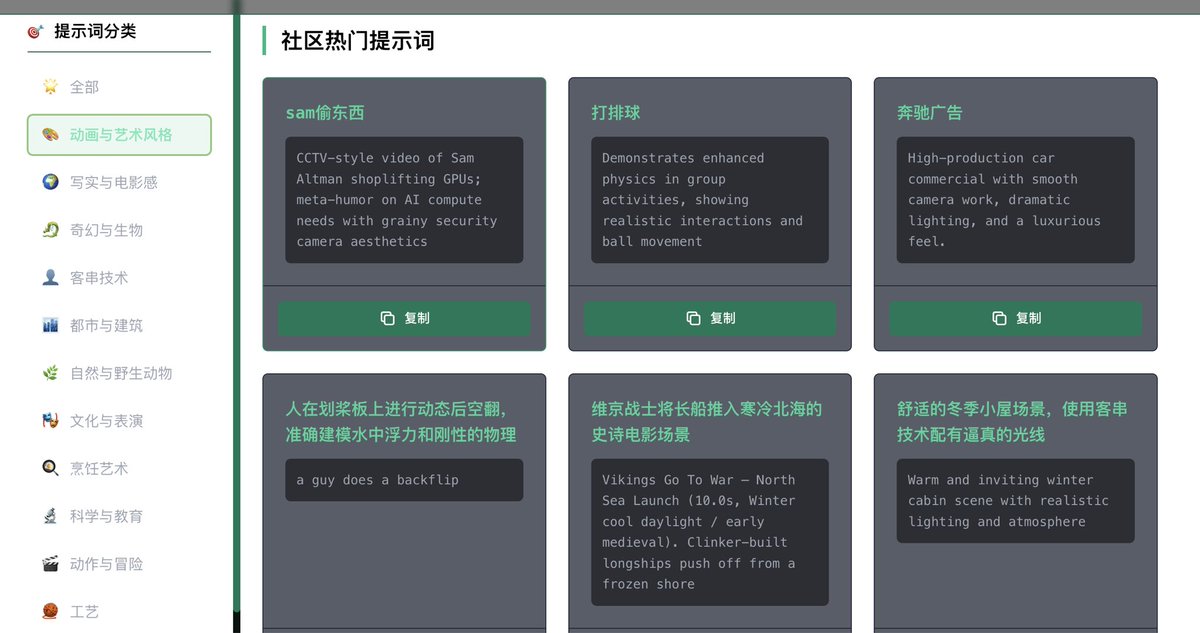
Task: Click the masks icon for 文化与表演
Action: (50, 421)
